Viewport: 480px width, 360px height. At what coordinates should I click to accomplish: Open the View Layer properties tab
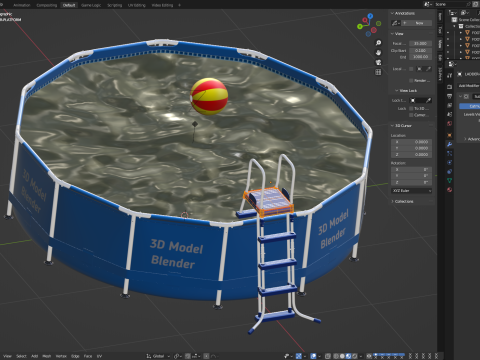coord(449,105)
